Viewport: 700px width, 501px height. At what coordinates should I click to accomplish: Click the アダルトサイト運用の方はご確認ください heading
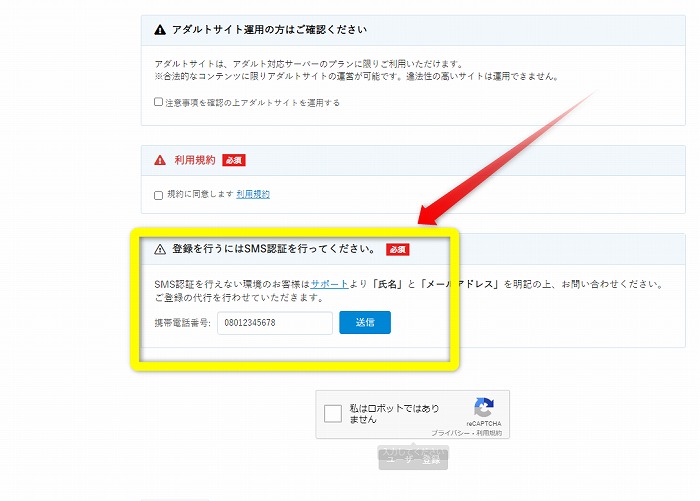click(x=269, y=31)
